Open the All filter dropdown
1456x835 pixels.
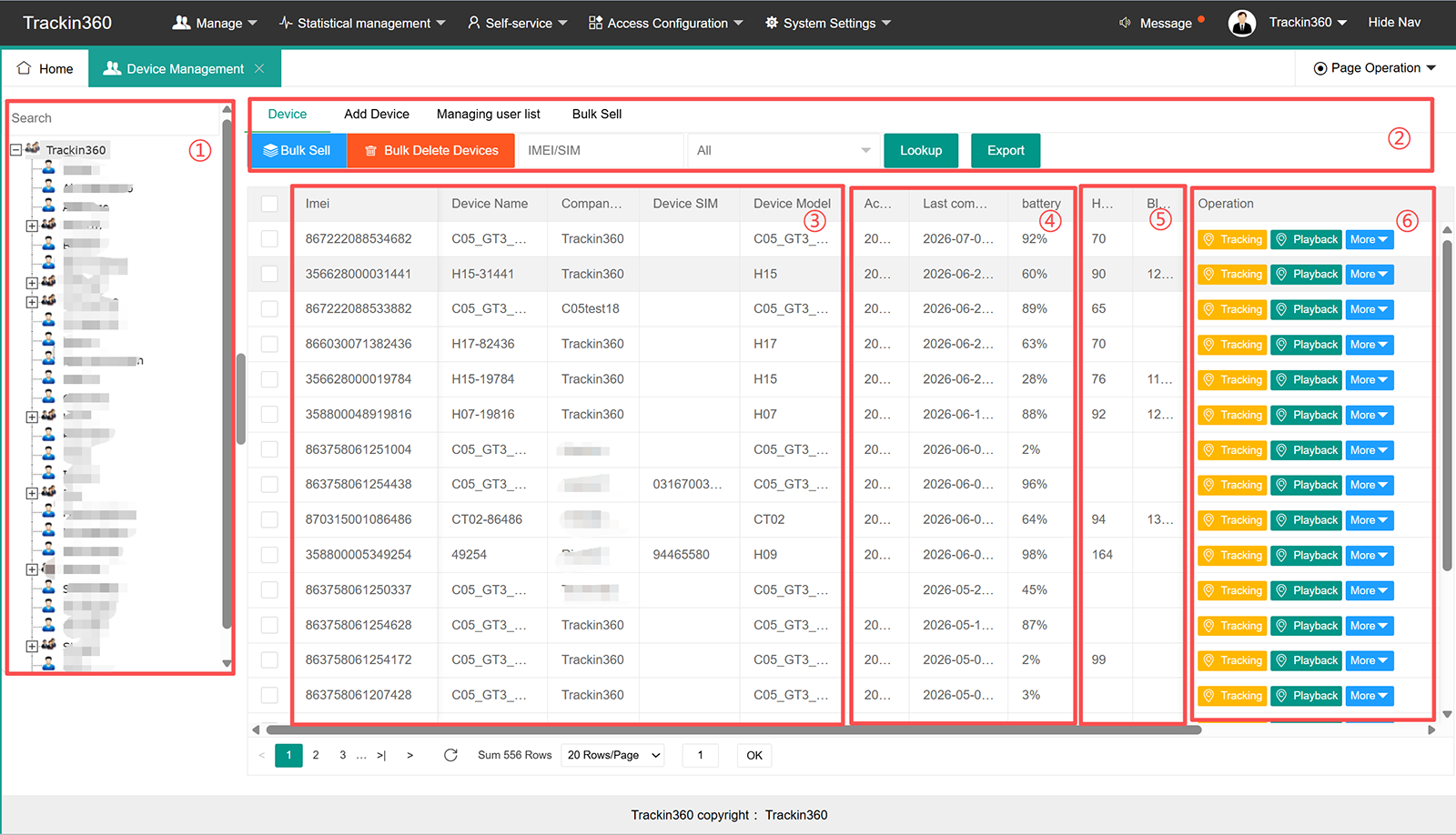pos(784,150)
